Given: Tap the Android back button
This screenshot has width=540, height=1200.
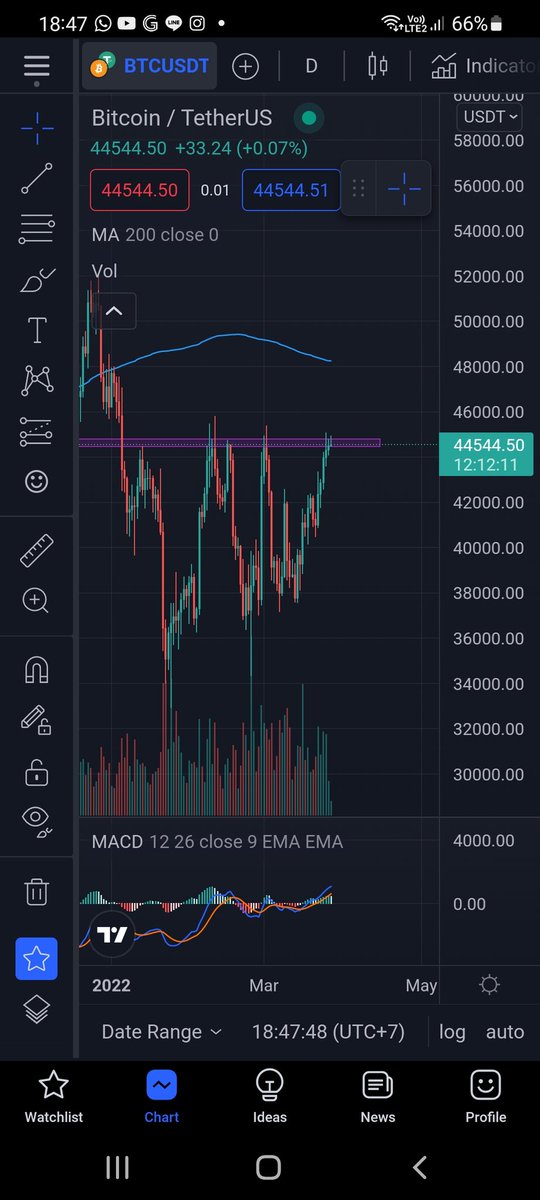Looking at the screenshot, I should point(420,1167).
